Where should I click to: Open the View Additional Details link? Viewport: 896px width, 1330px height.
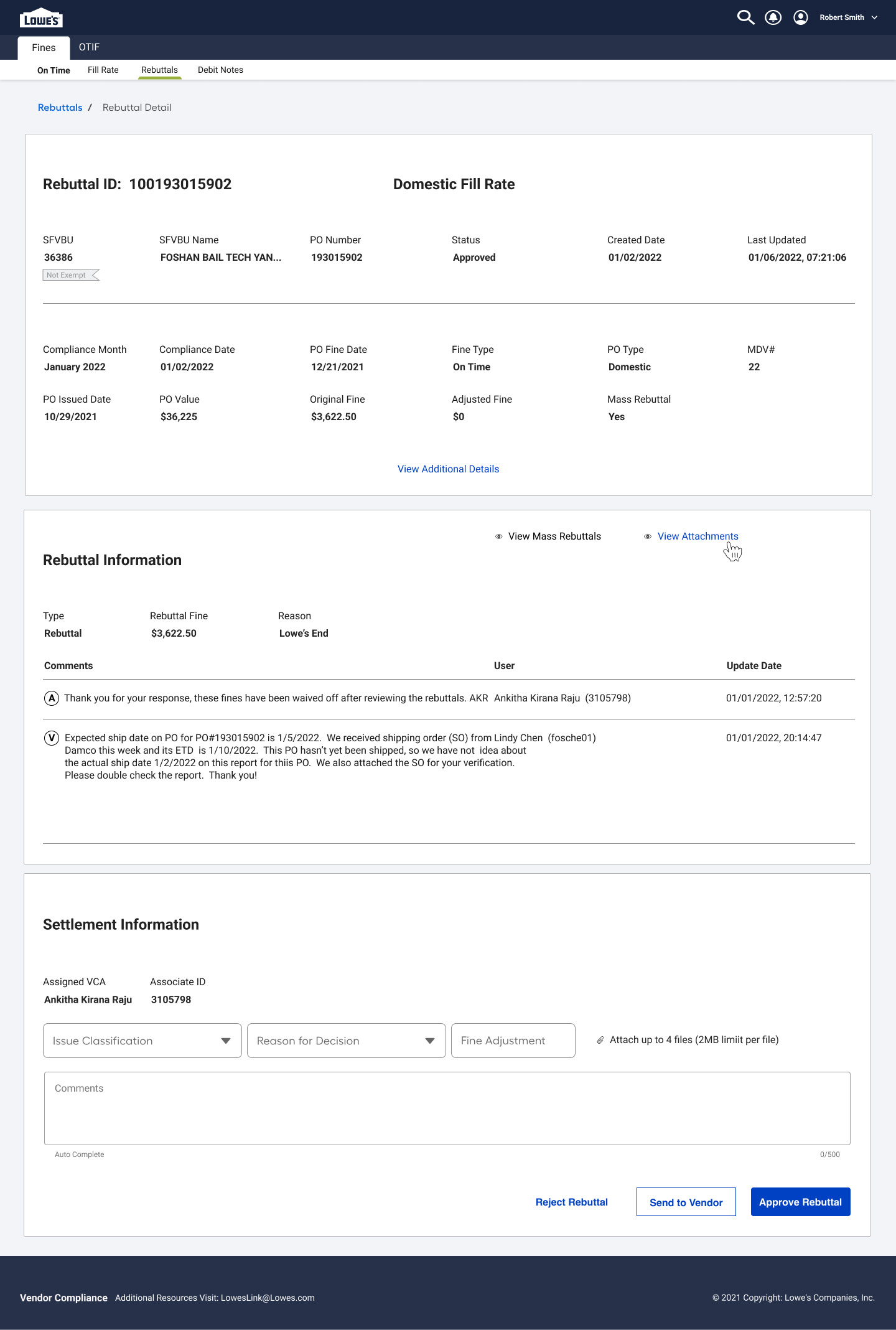coord(448,469)
